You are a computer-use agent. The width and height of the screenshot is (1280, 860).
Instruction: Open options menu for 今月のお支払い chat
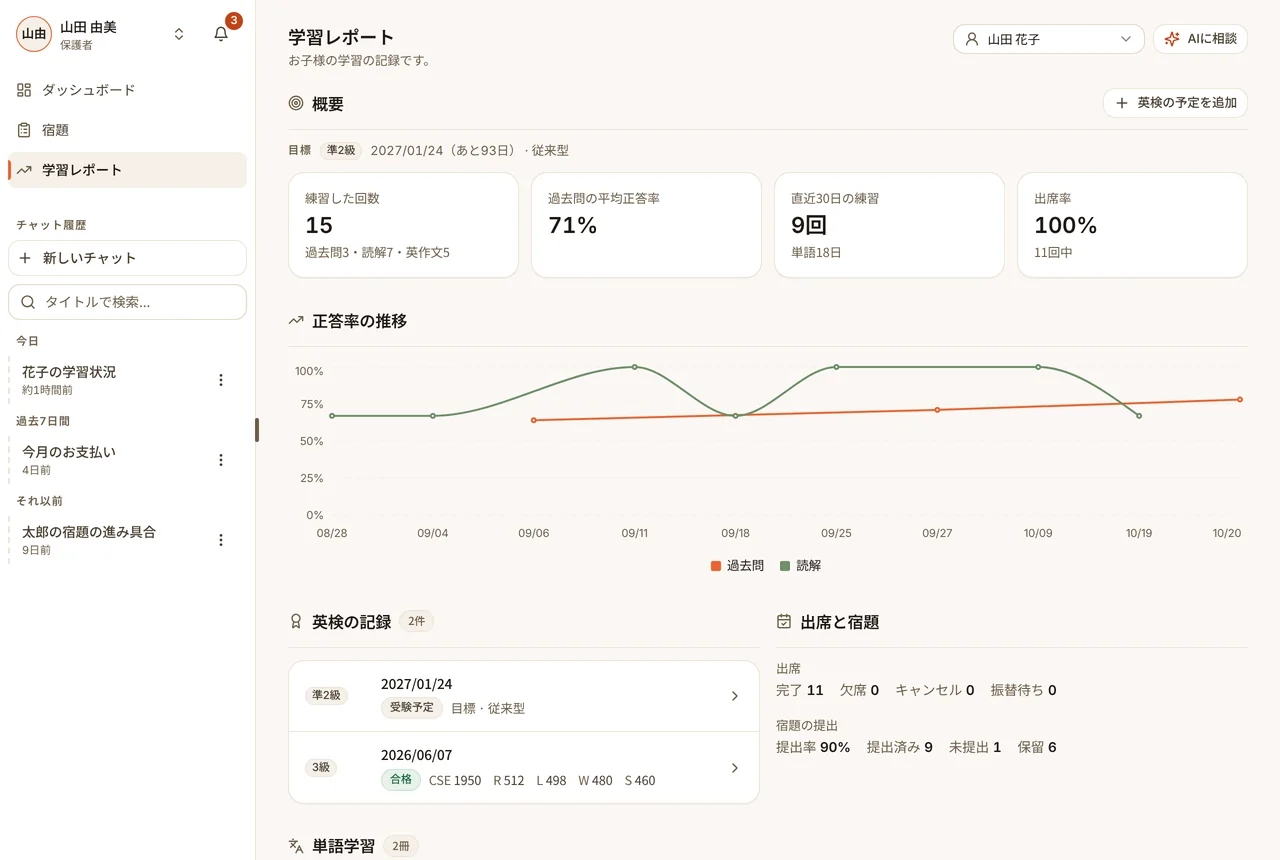[221, 460]
